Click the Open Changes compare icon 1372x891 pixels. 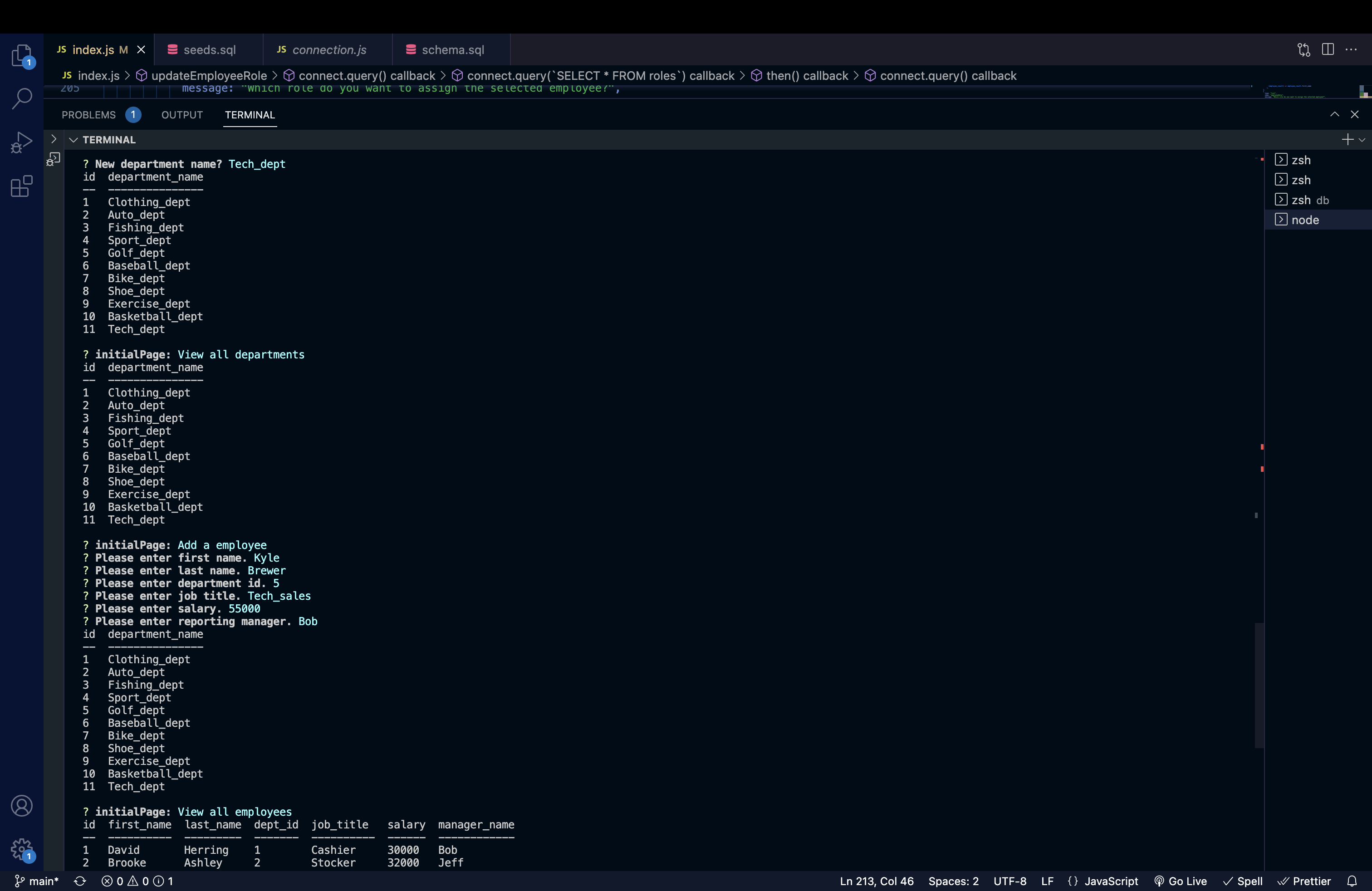click(1303, 49)
